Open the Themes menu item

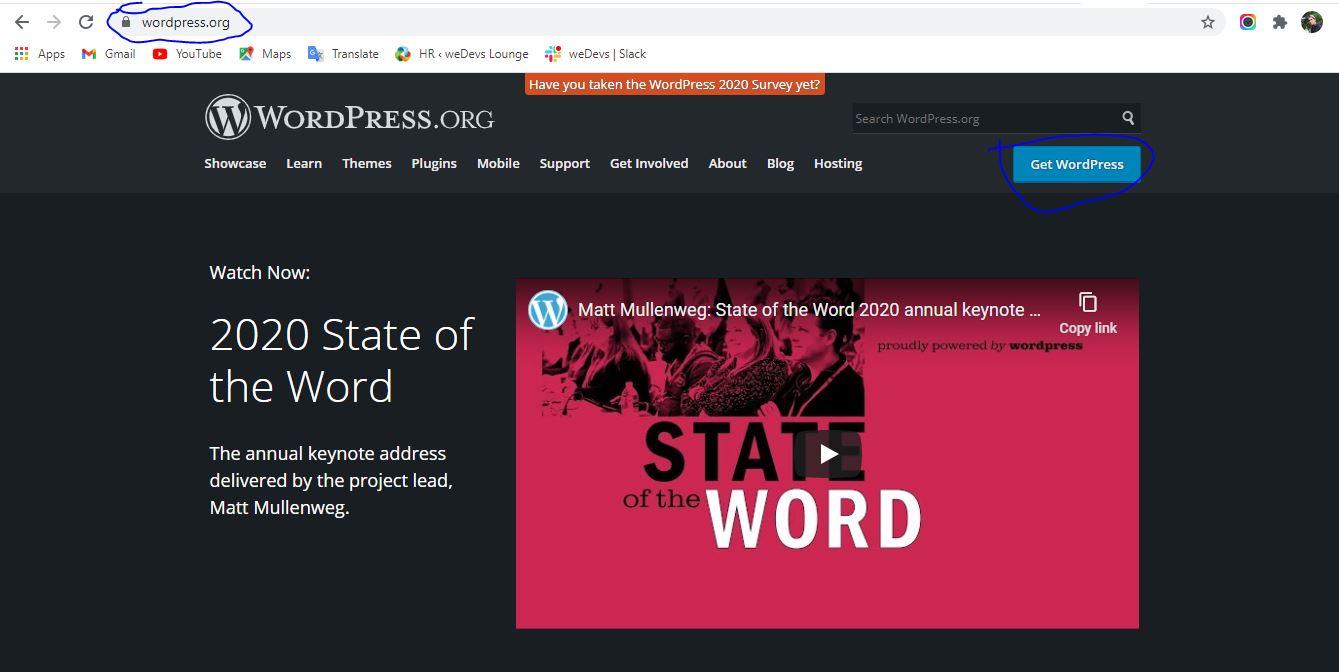point(367,163)
